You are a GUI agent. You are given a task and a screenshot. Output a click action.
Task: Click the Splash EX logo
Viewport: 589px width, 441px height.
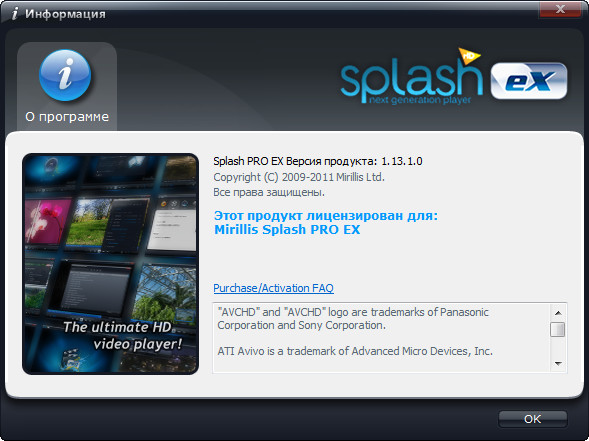pyautogui.click(x=454, y=77)
